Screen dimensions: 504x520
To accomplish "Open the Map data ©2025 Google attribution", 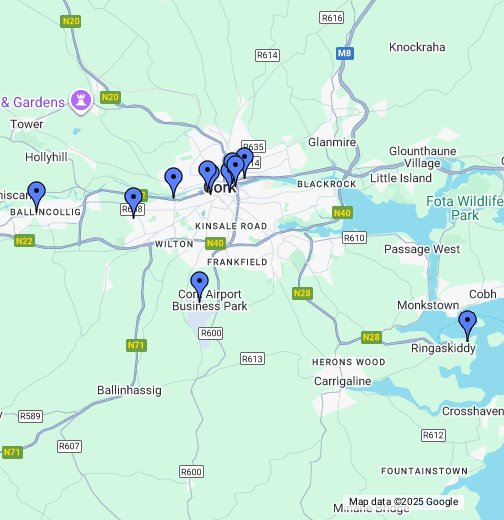I will coord(403,502).
